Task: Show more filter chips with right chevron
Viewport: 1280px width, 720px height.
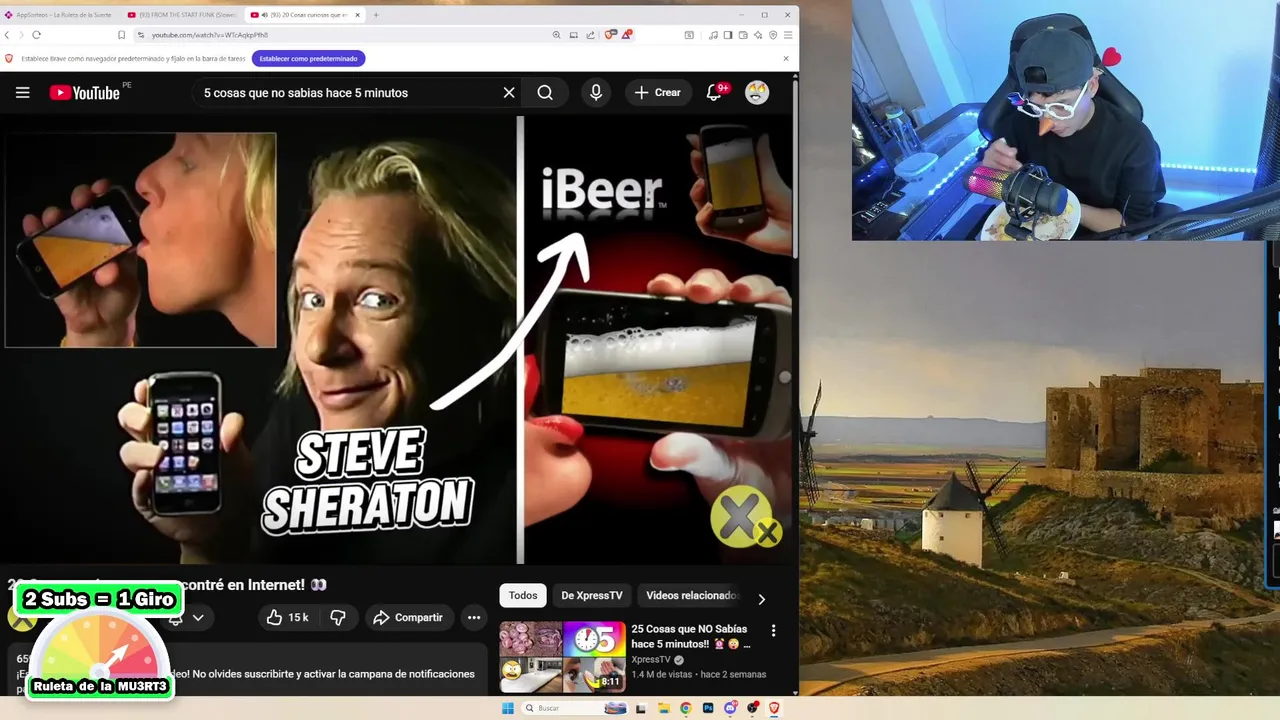Action: click(x=761, y=599)
